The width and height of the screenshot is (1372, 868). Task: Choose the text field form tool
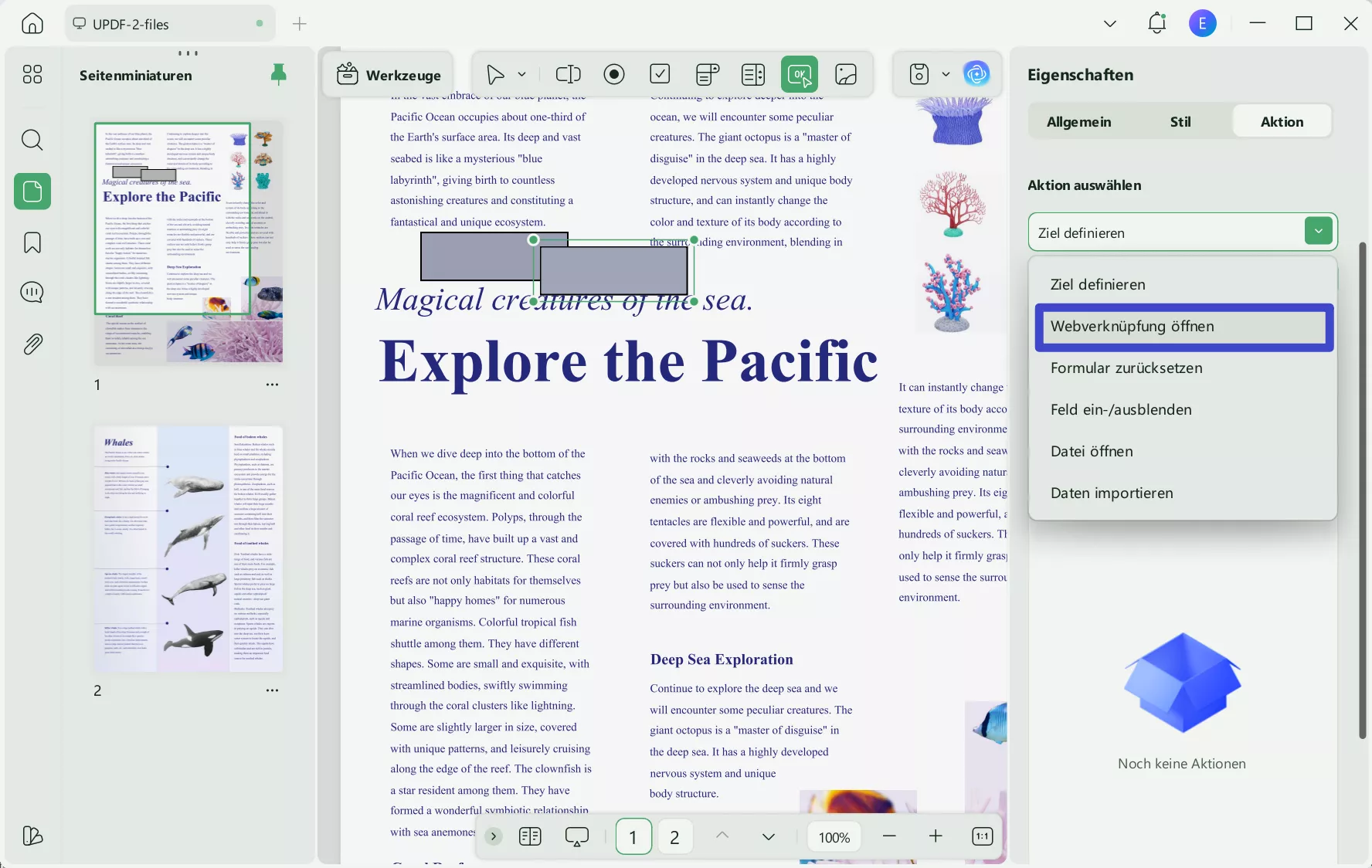click(x=568, y=74)
